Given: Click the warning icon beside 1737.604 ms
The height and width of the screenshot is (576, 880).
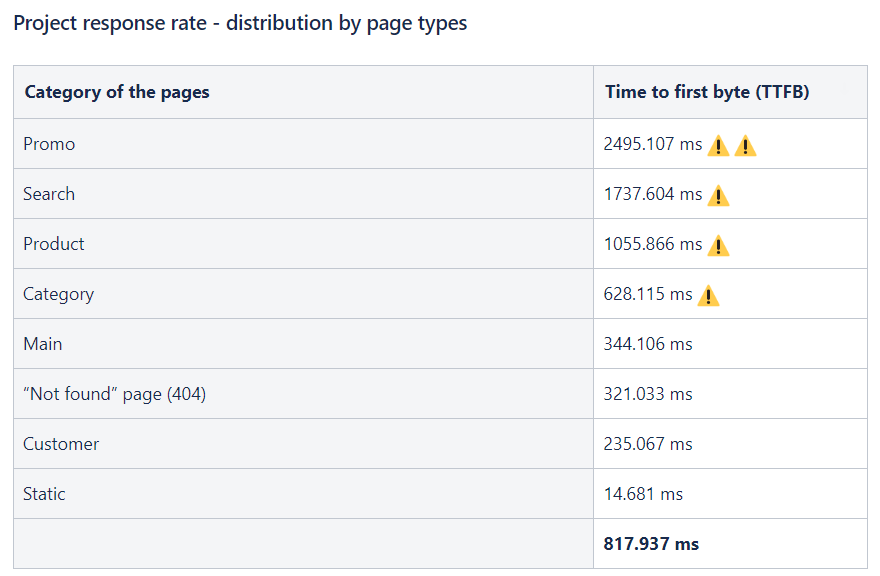Looking at the screenshot, I should (718, 196).
